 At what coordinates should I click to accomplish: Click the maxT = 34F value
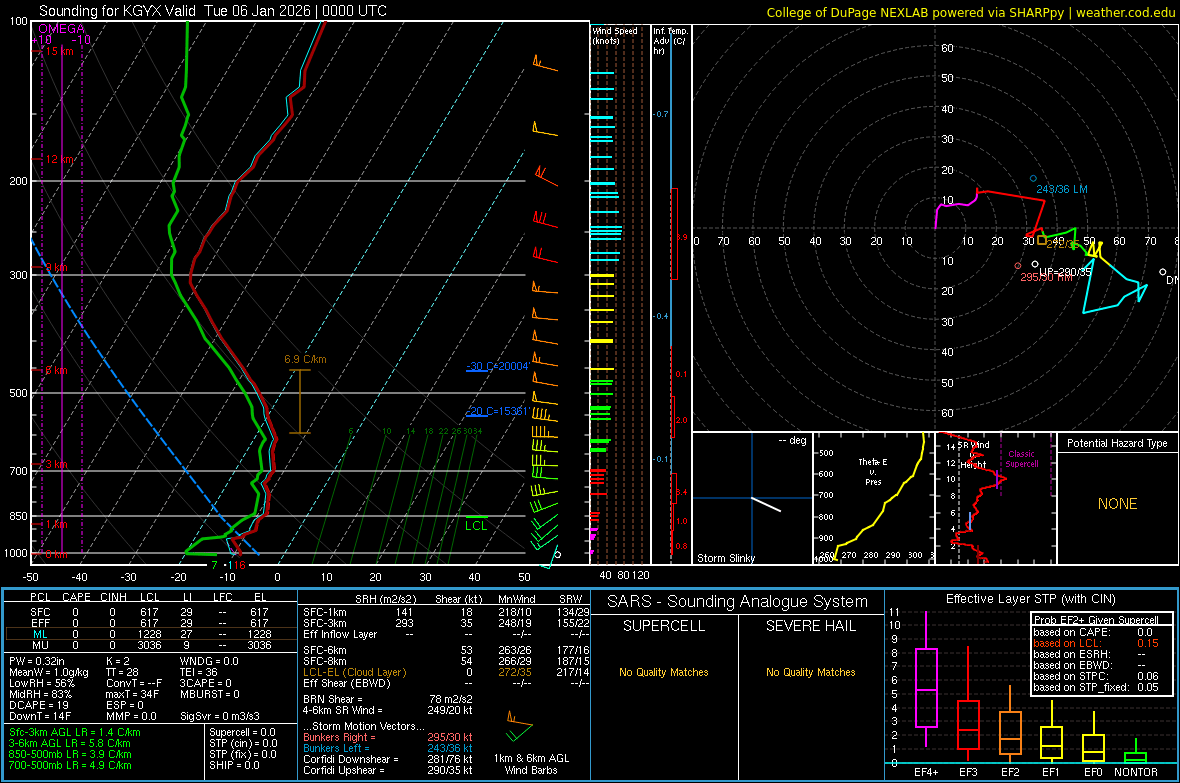point(132,694)
